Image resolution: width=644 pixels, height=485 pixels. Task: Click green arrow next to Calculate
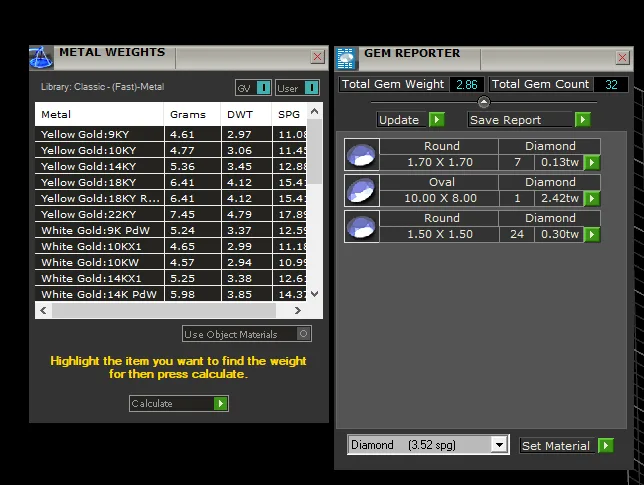[x=221, y=403]
